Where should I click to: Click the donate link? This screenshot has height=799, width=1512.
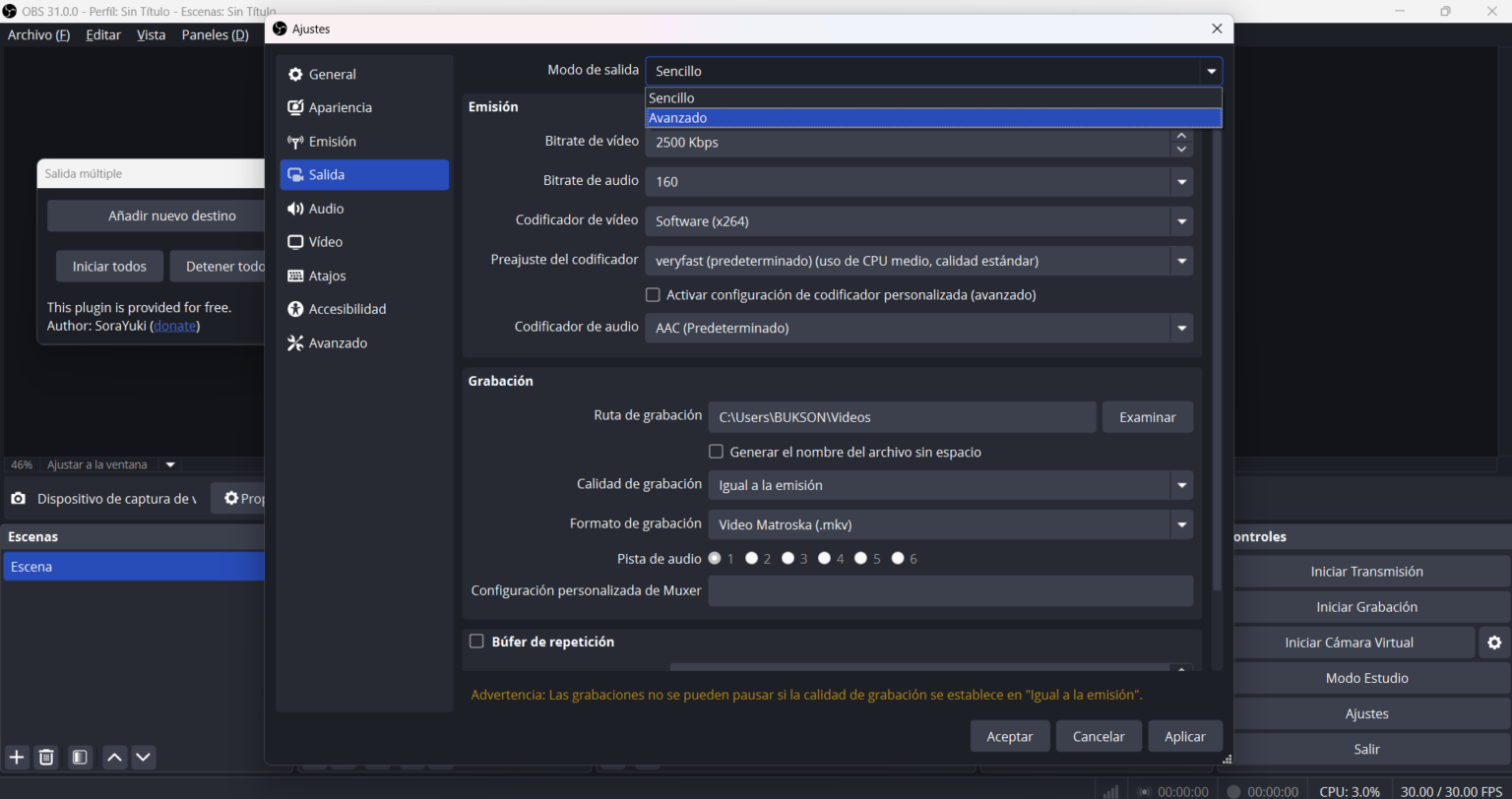point(175,326)
